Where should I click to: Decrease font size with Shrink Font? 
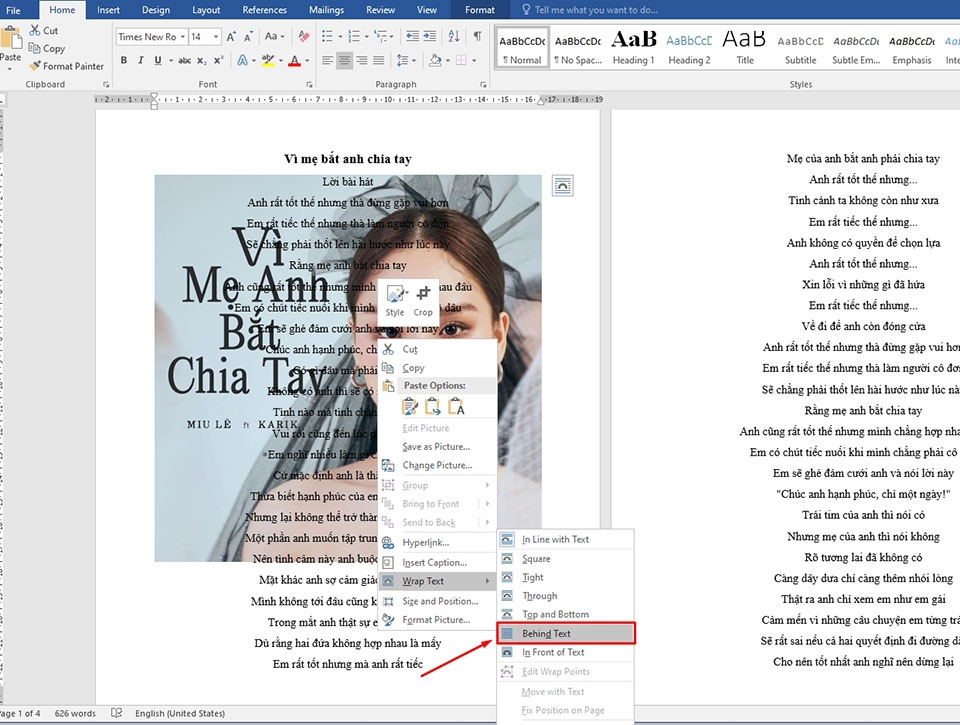(x=248, y=37)
